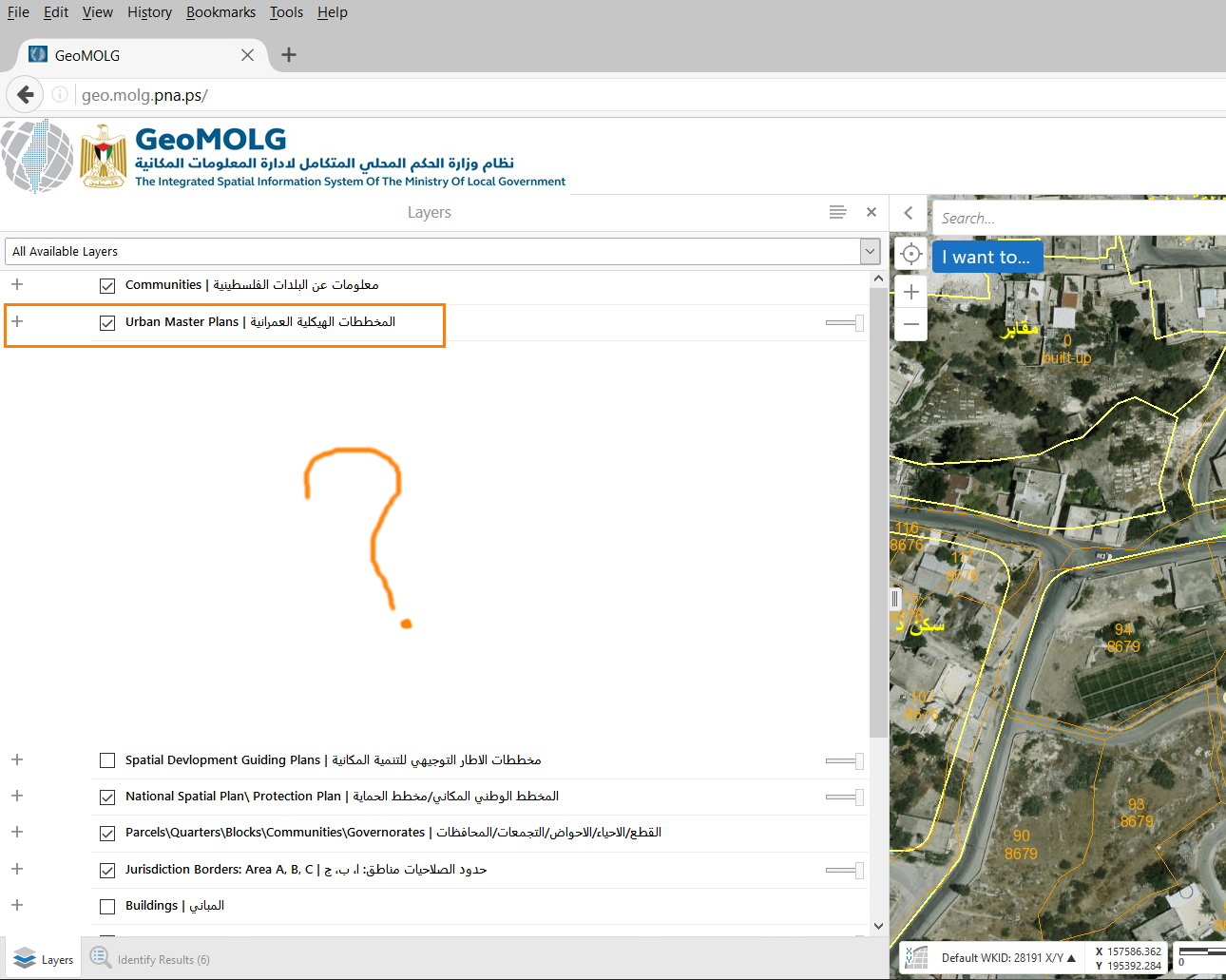Image resolution: width=1226 pixels, height=980 pixels.
Task: Collapse the side panel with left chevron
Action: coord(909,213)
